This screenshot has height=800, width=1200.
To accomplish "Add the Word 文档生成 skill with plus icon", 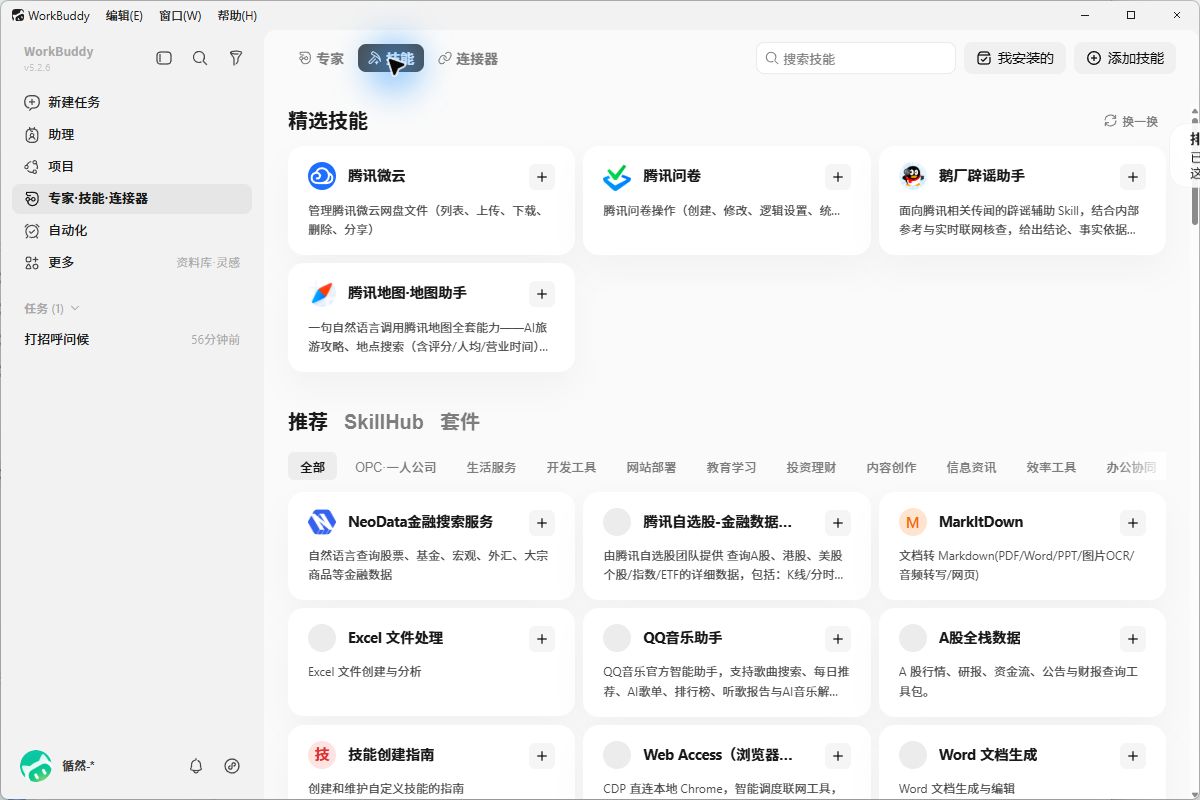I will tap(1133, 755).
